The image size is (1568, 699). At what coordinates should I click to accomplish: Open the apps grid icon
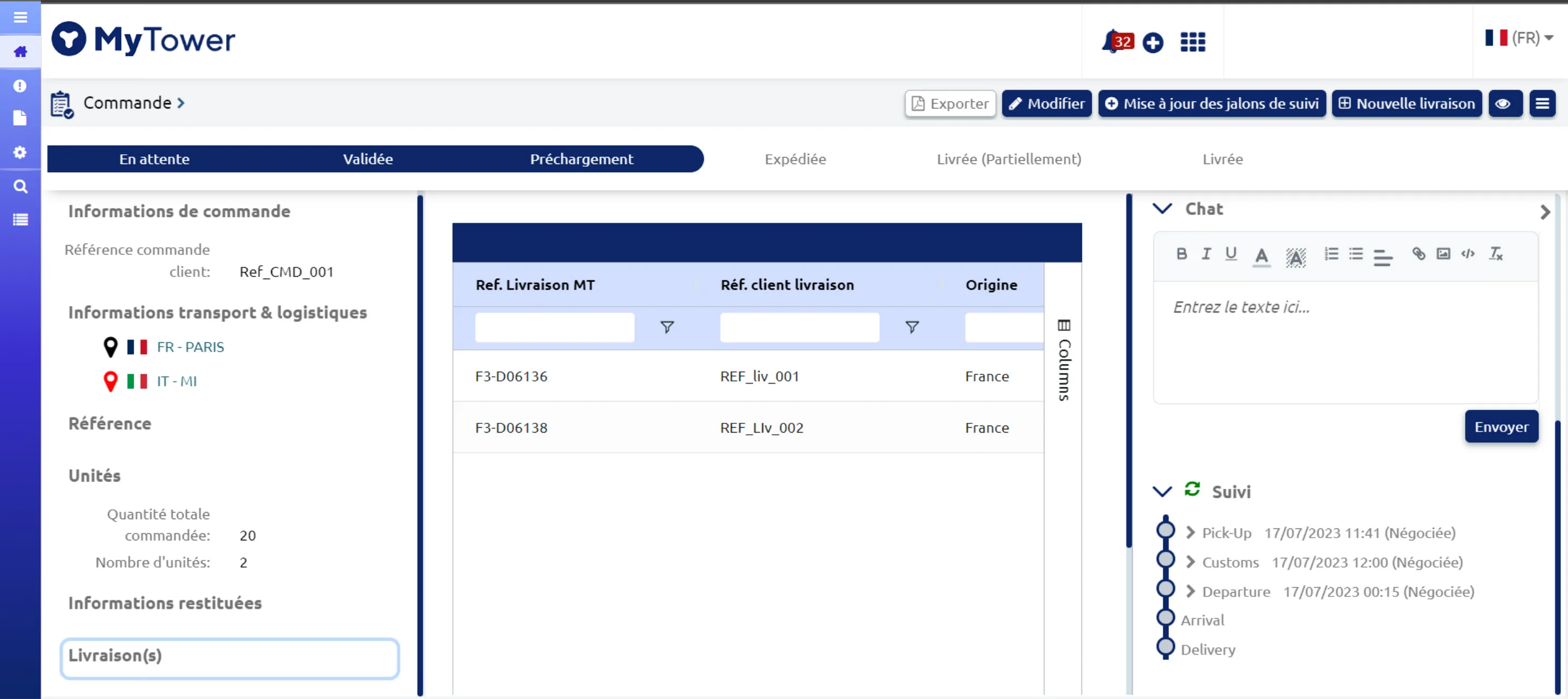click(x=1192, y=42)
